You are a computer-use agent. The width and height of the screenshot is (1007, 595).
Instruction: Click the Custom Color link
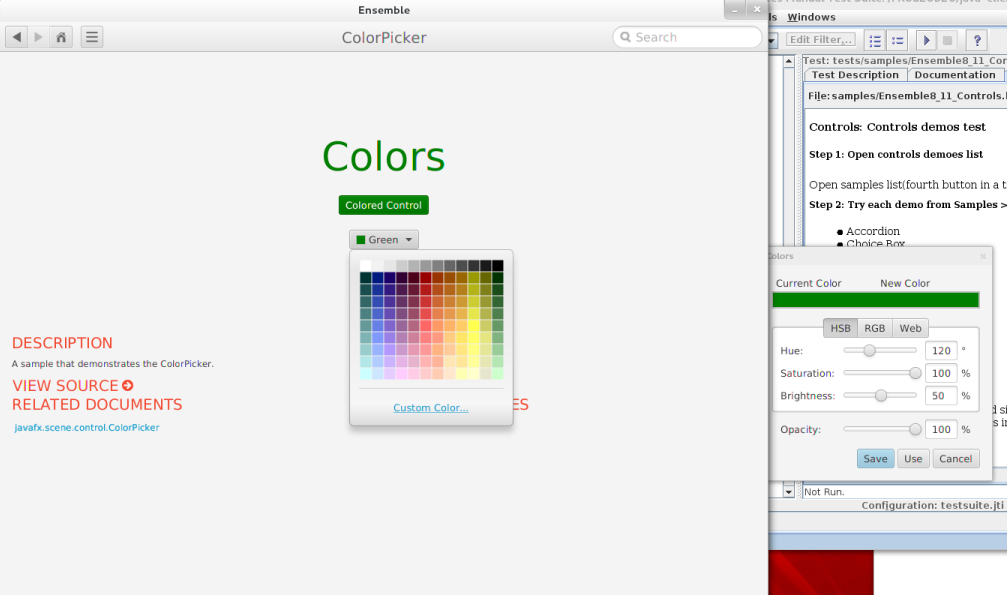click(430, 408)
